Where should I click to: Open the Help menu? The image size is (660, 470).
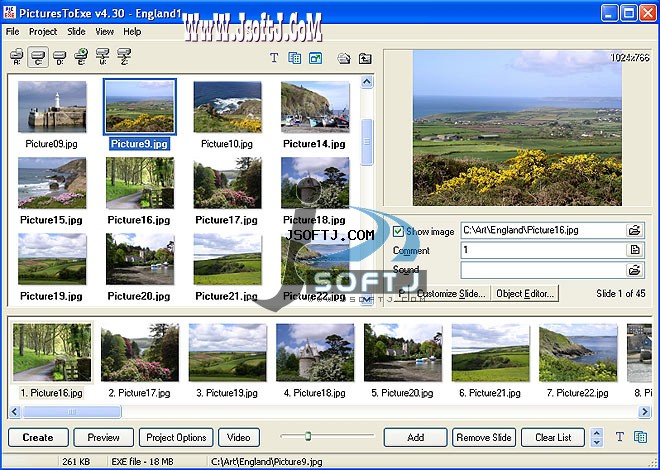tap(132, 32)
